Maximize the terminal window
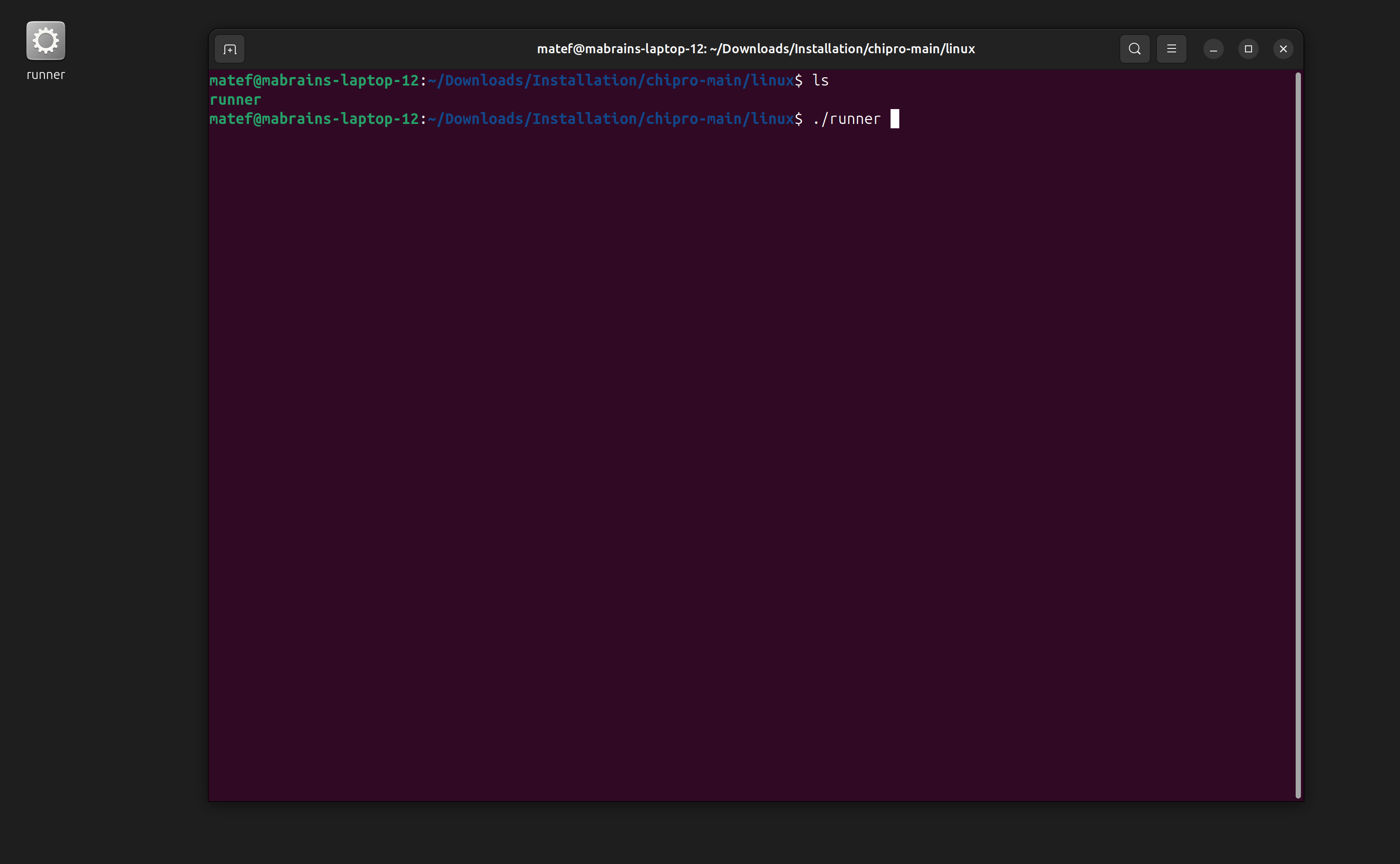 pos(1248,48)
